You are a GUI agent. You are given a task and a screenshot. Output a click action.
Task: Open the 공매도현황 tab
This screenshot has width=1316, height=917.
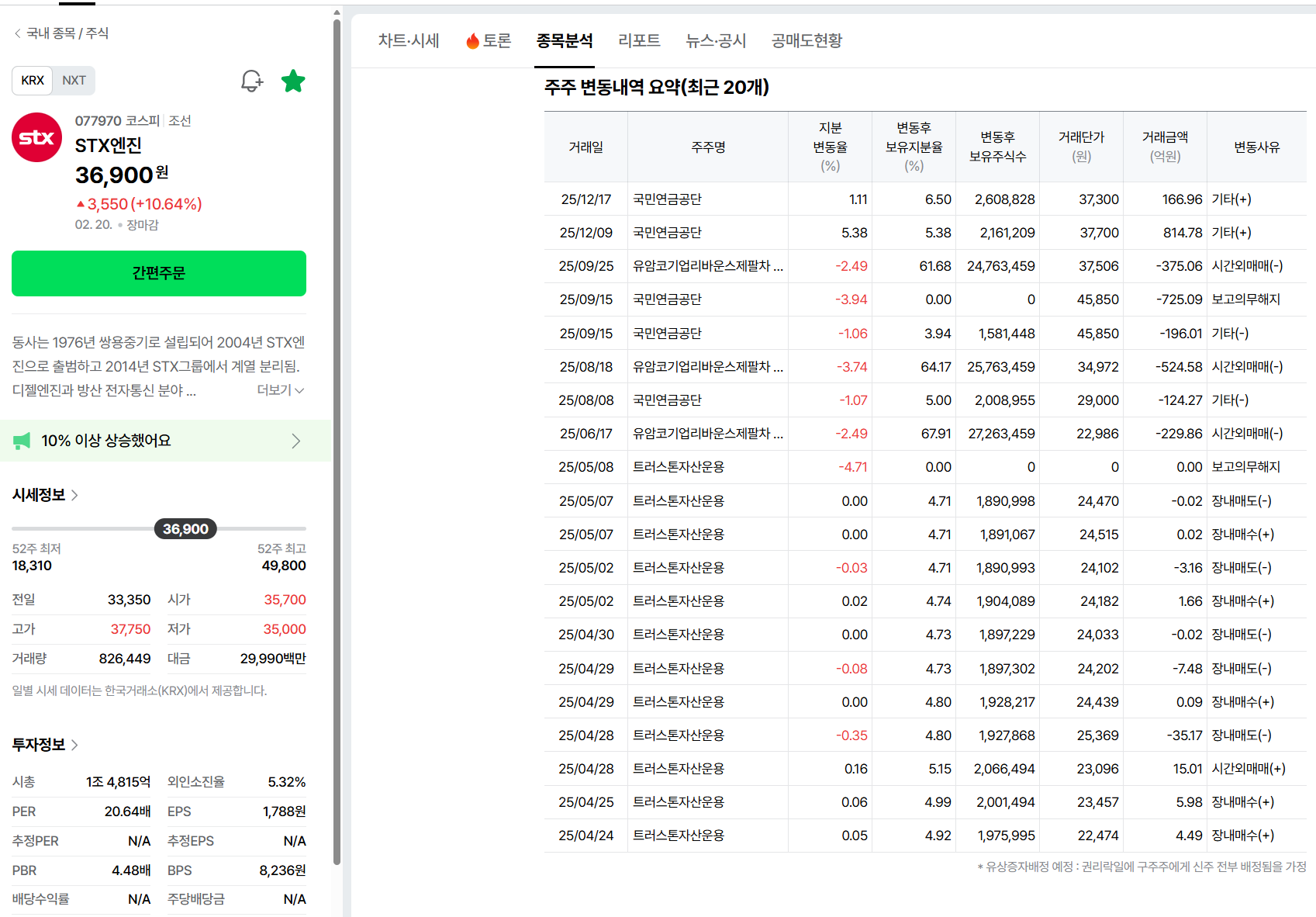coord(807,41)
